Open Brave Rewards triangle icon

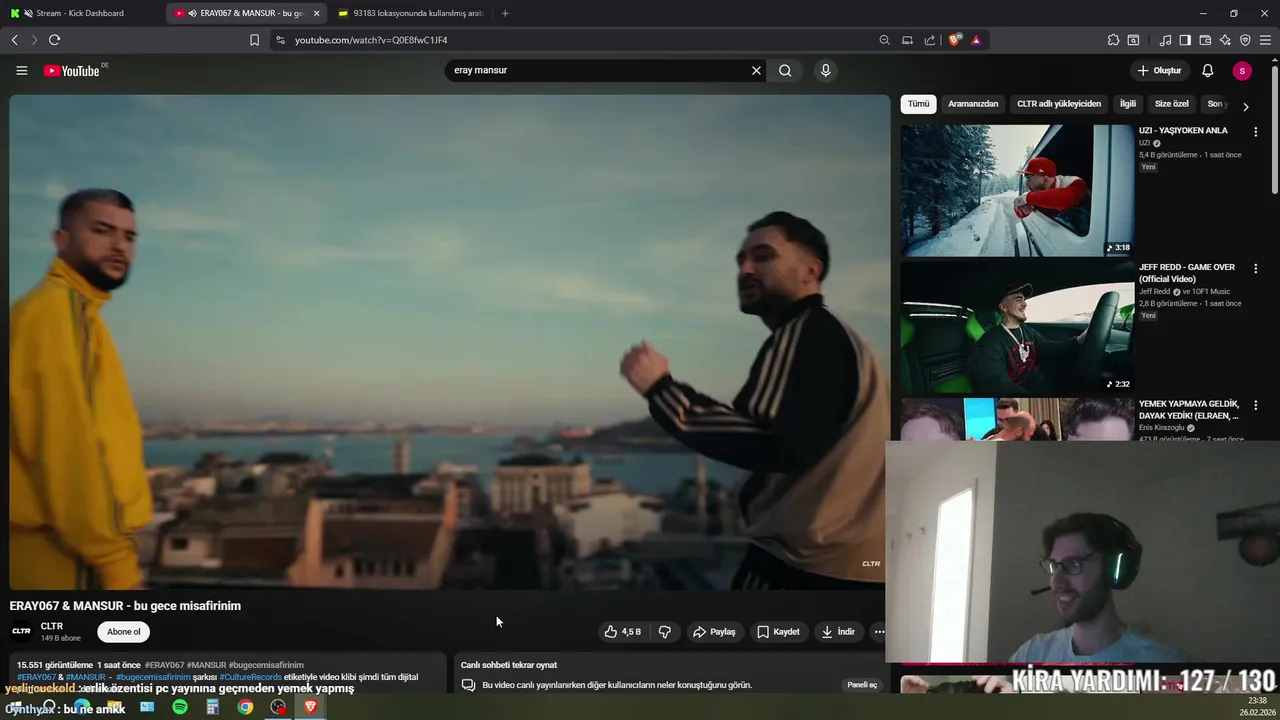[x=976, y=40]
